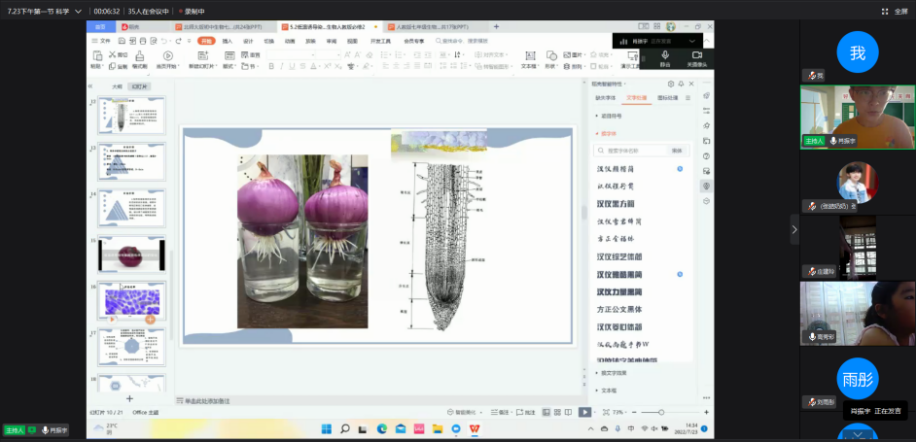Collapse the participants video panel using the arrow
Image resolution: width=916 pixels, height=442 pixels.
coord(795,229)
